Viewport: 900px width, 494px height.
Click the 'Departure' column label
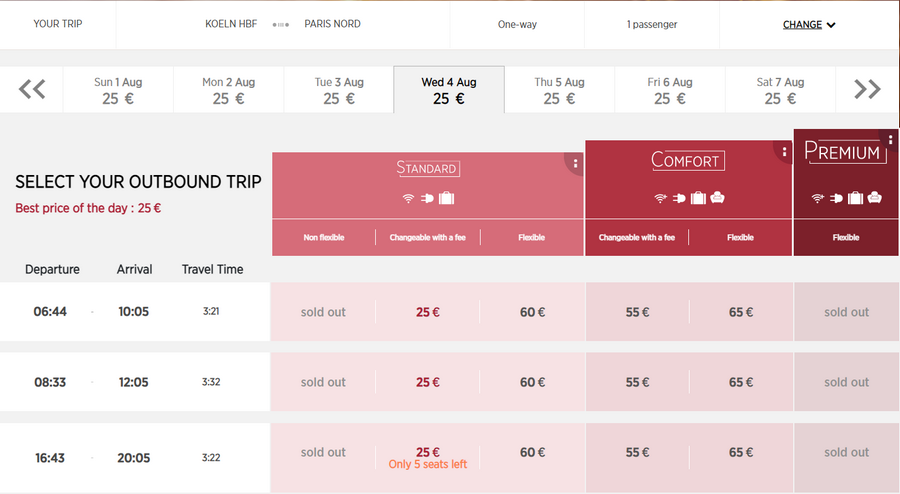(x=52, y=269)
